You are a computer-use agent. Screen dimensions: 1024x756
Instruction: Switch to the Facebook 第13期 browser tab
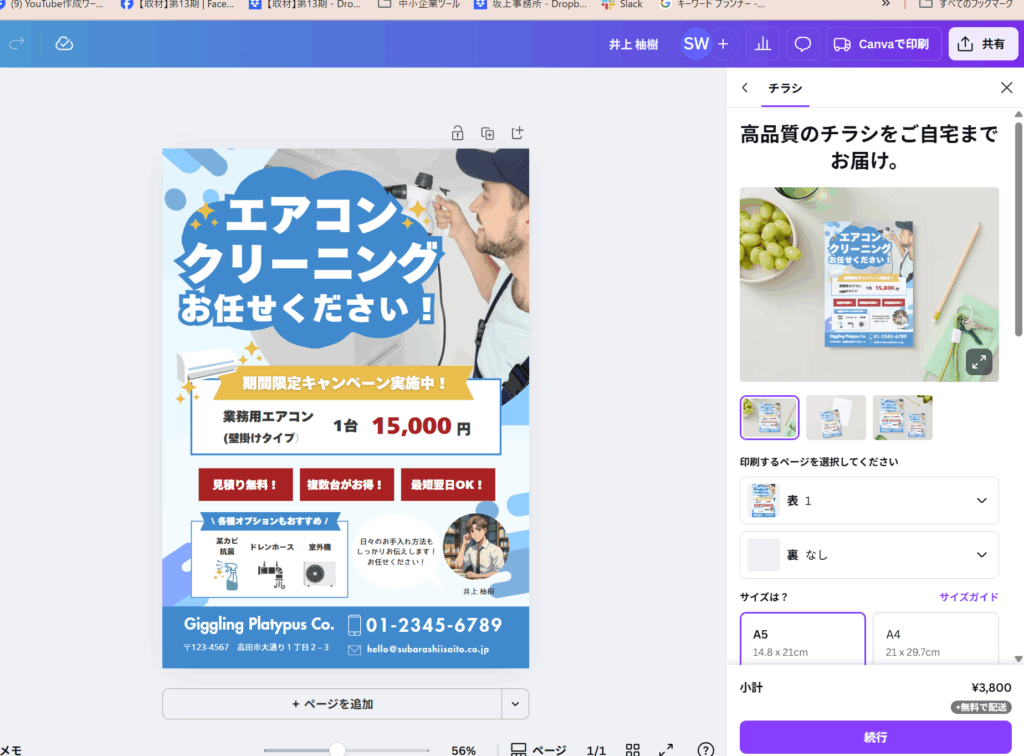click(x=177, y=5)
